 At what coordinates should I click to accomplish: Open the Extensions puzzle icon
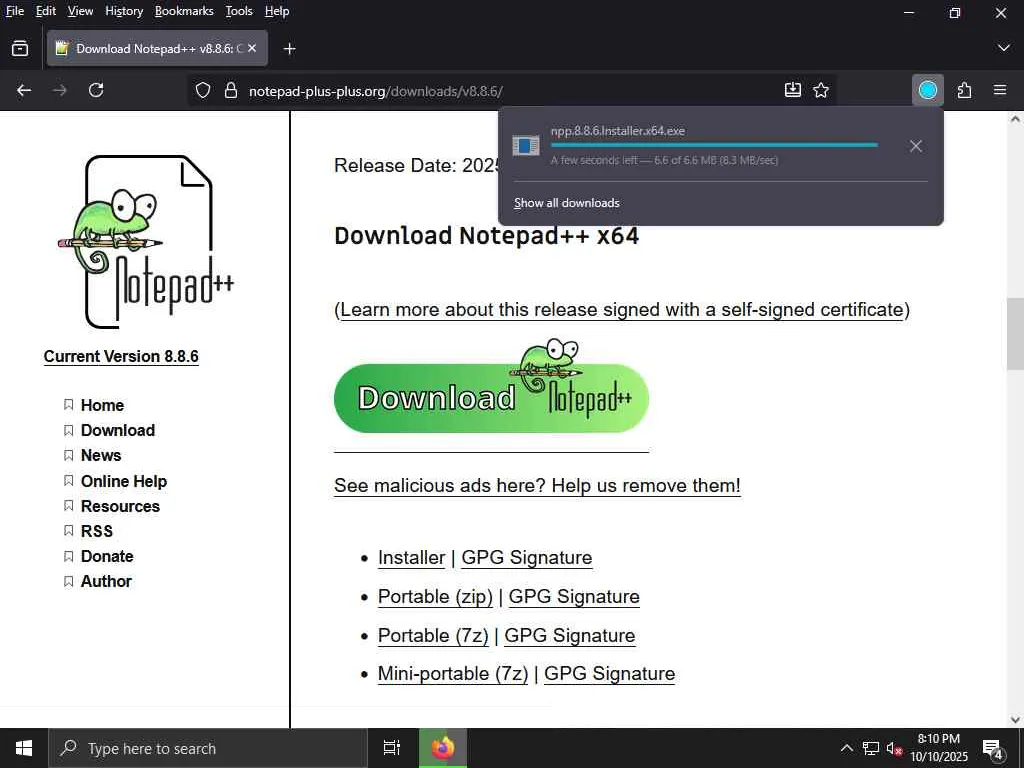point(964,90)
